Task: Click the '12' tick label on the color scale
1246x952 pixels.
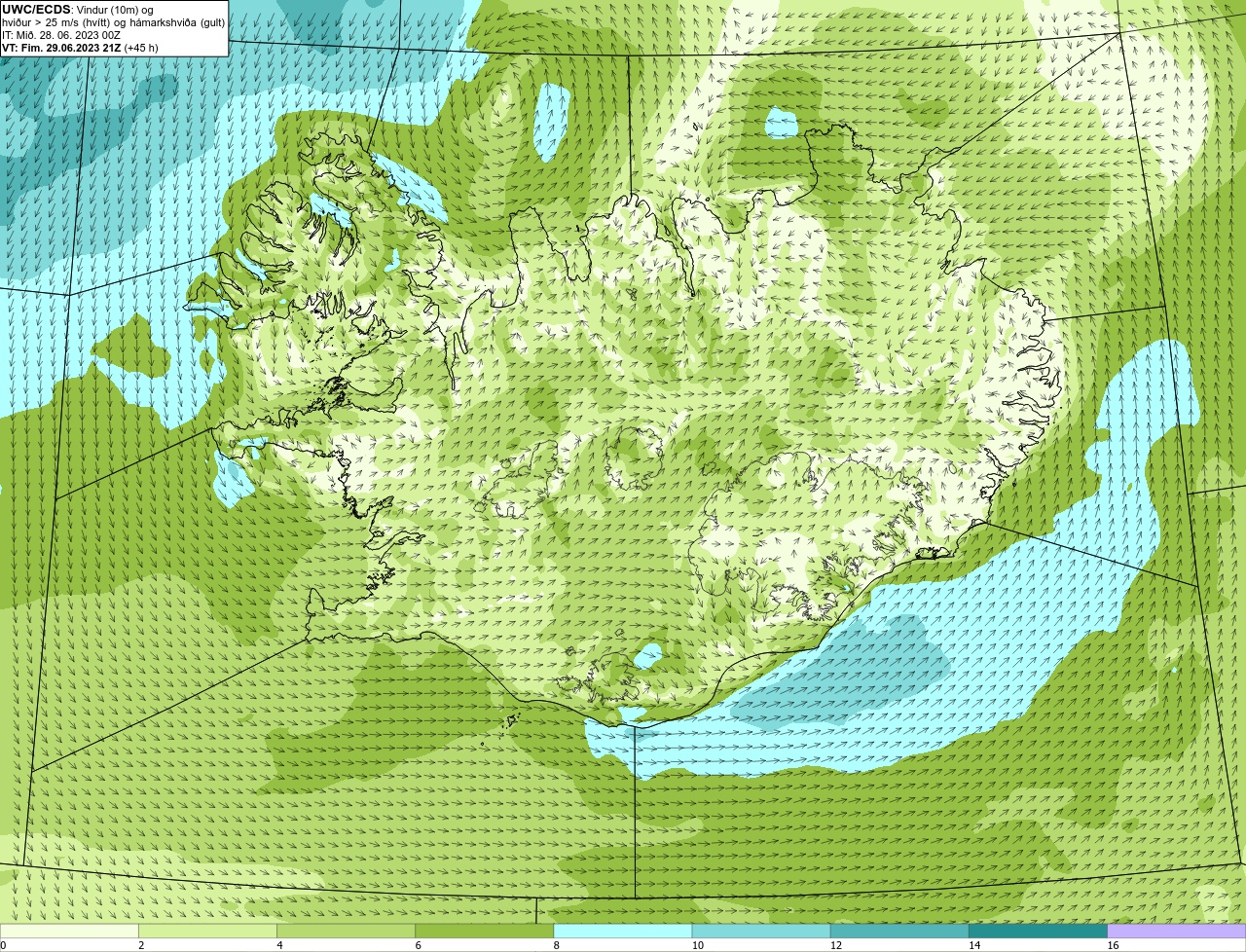Action: (836, 945)
